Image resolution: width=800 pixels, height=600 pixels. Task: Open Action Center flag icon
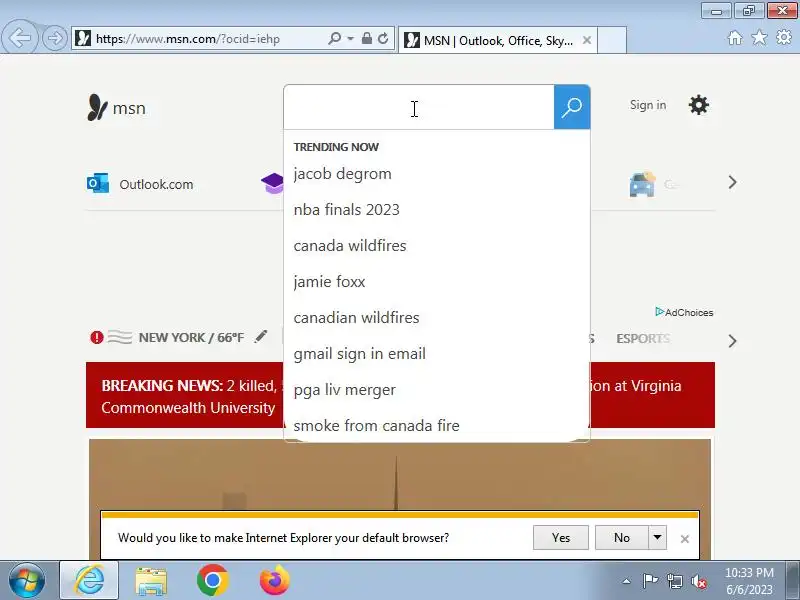[649, 581]
